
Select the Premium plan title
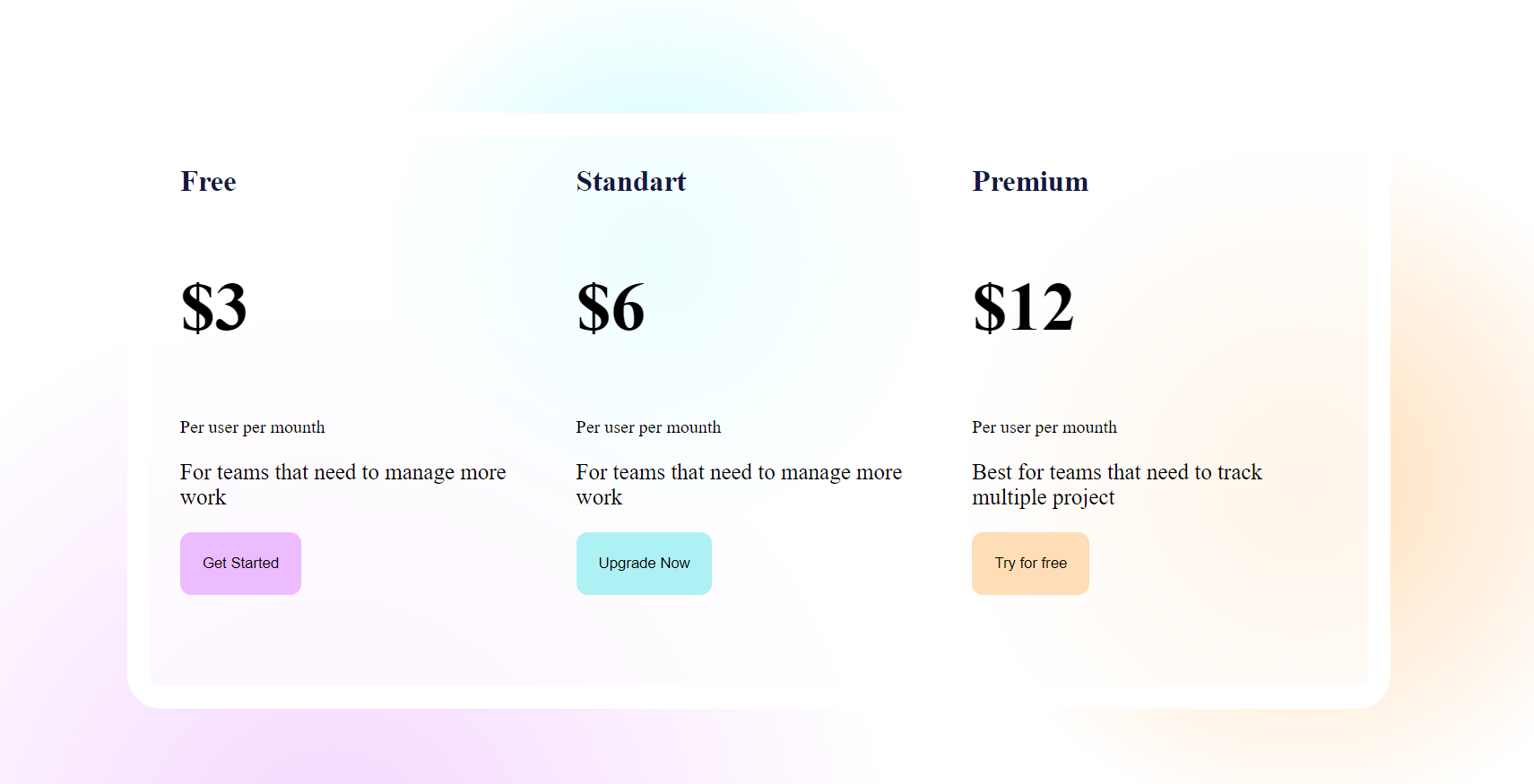1029,182
